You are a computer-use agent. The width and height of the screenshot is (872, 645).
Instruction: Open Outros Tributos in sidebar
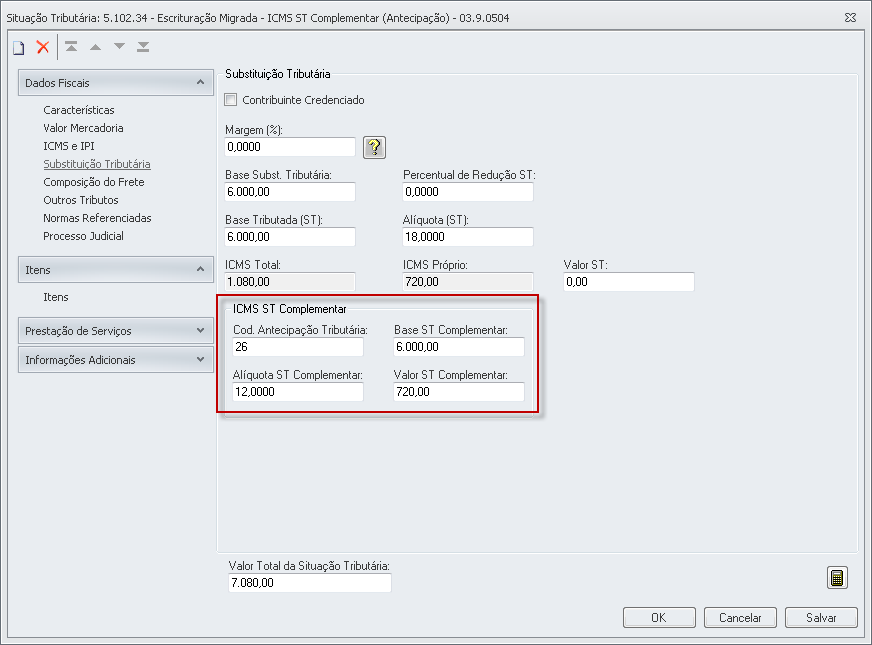(x=80, y=200)
